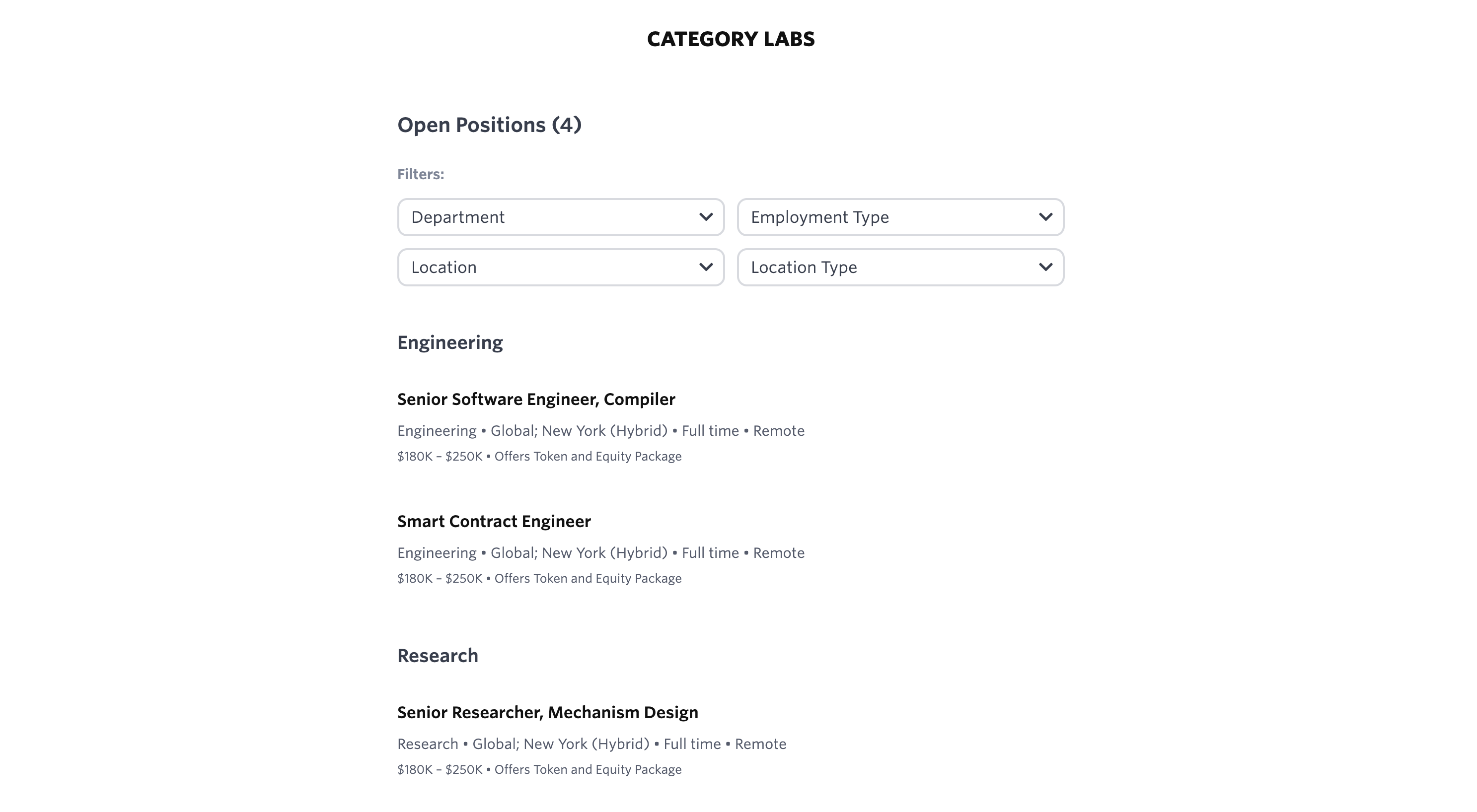
Task: Click the Location Type chevron arrow
Action: pos(1045,267)
